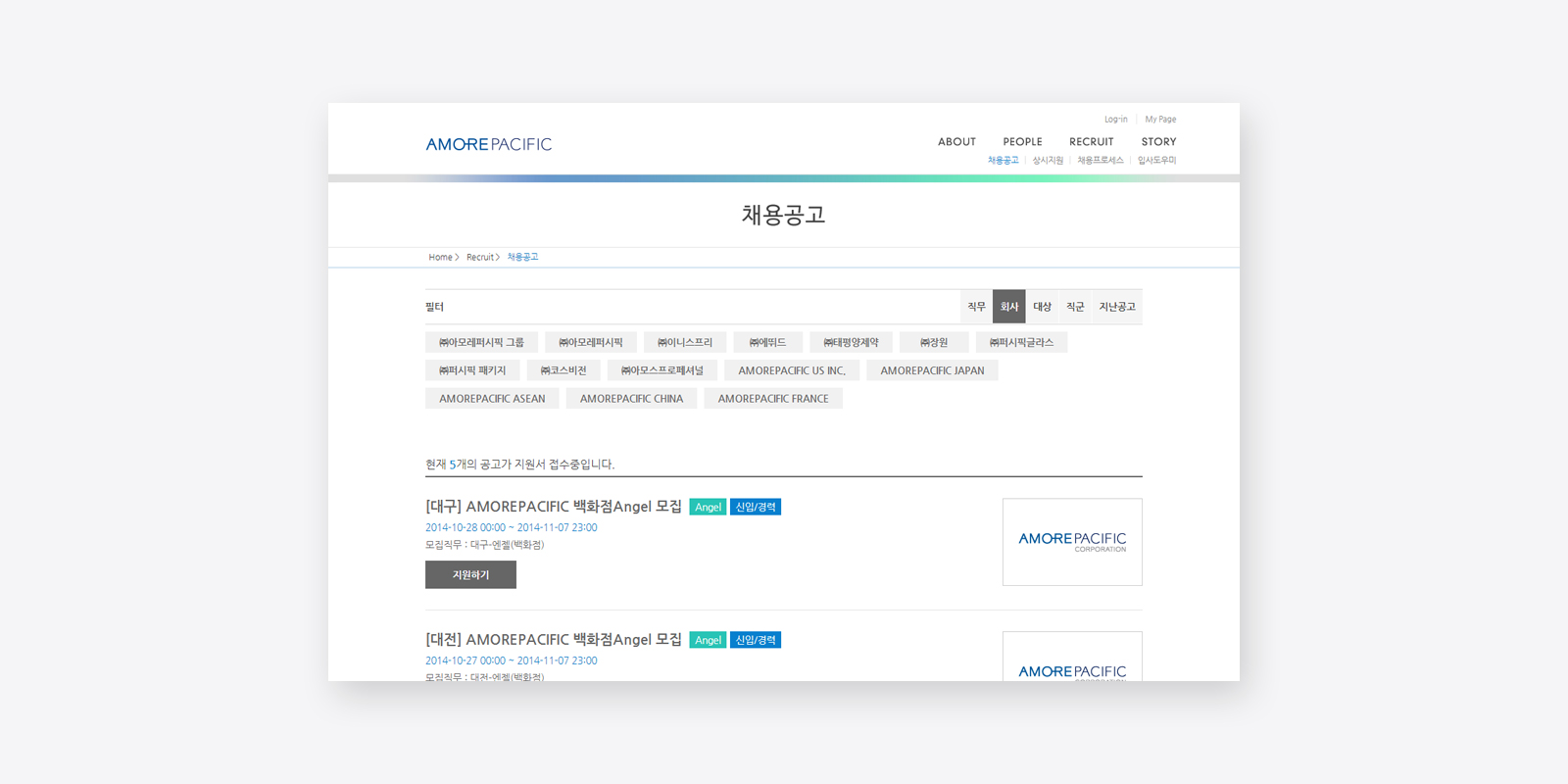This screenshot has height=784, width=1568.
Task: Click the AMOREPACIFIC logo
Action: point(489,144)
